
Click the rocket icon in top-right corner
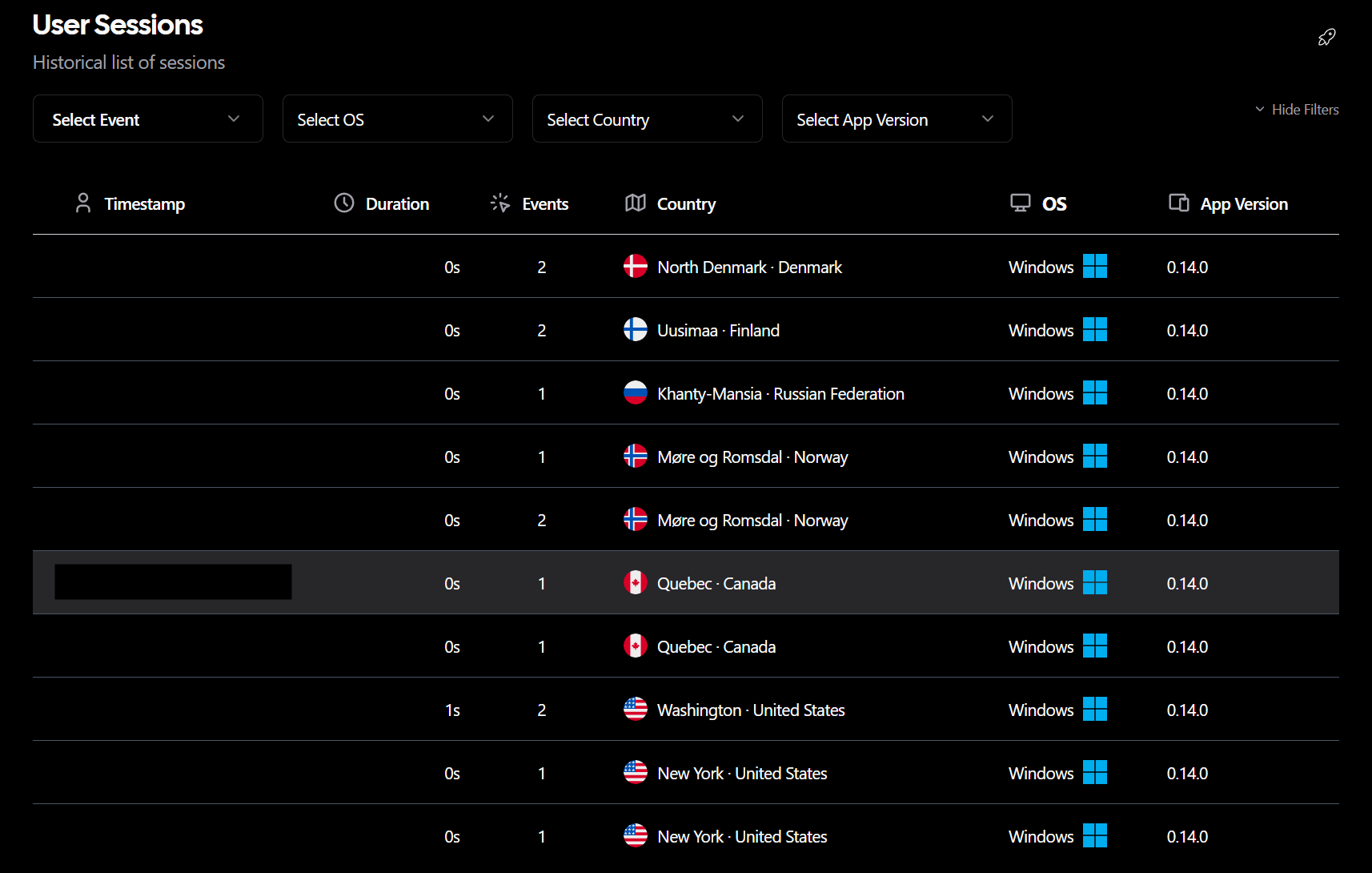coord(1326,38)
